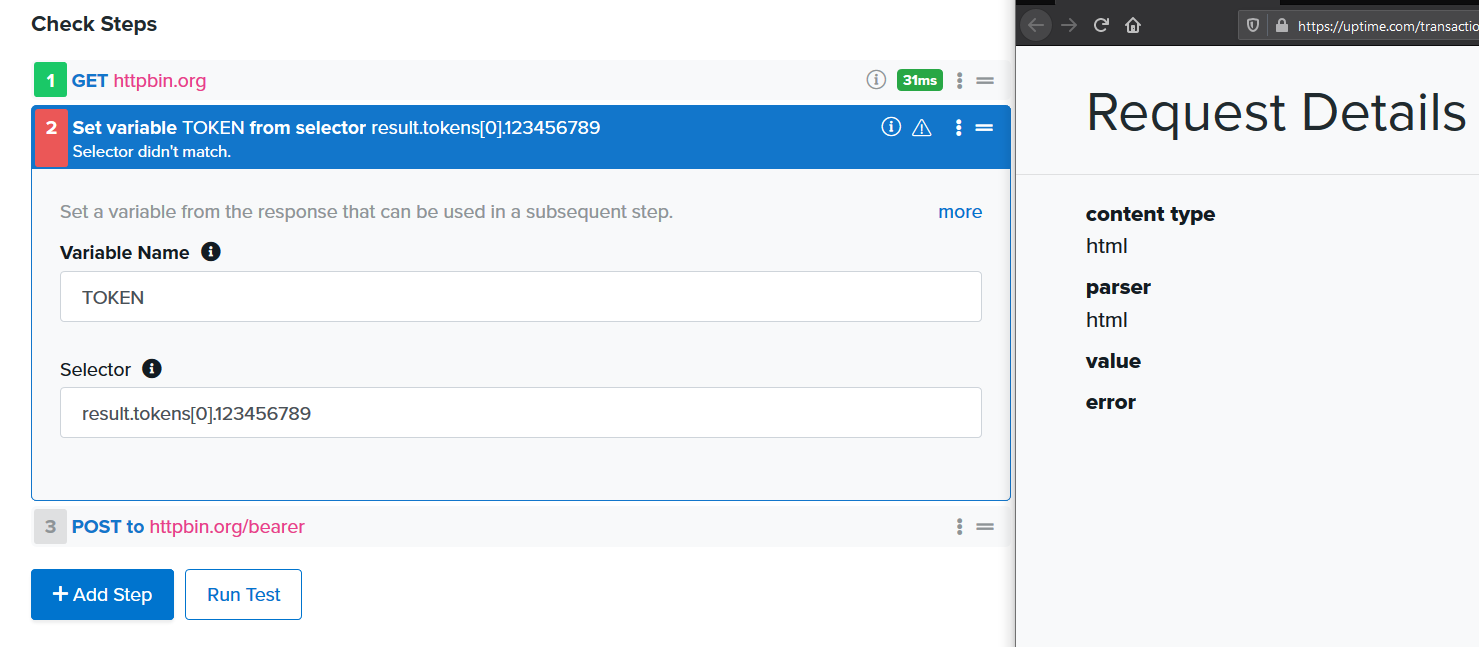The width and height of the screenshot is (1479, 647).
Task: Click the tracking protection shield icon
Action: click(1252, 25)
